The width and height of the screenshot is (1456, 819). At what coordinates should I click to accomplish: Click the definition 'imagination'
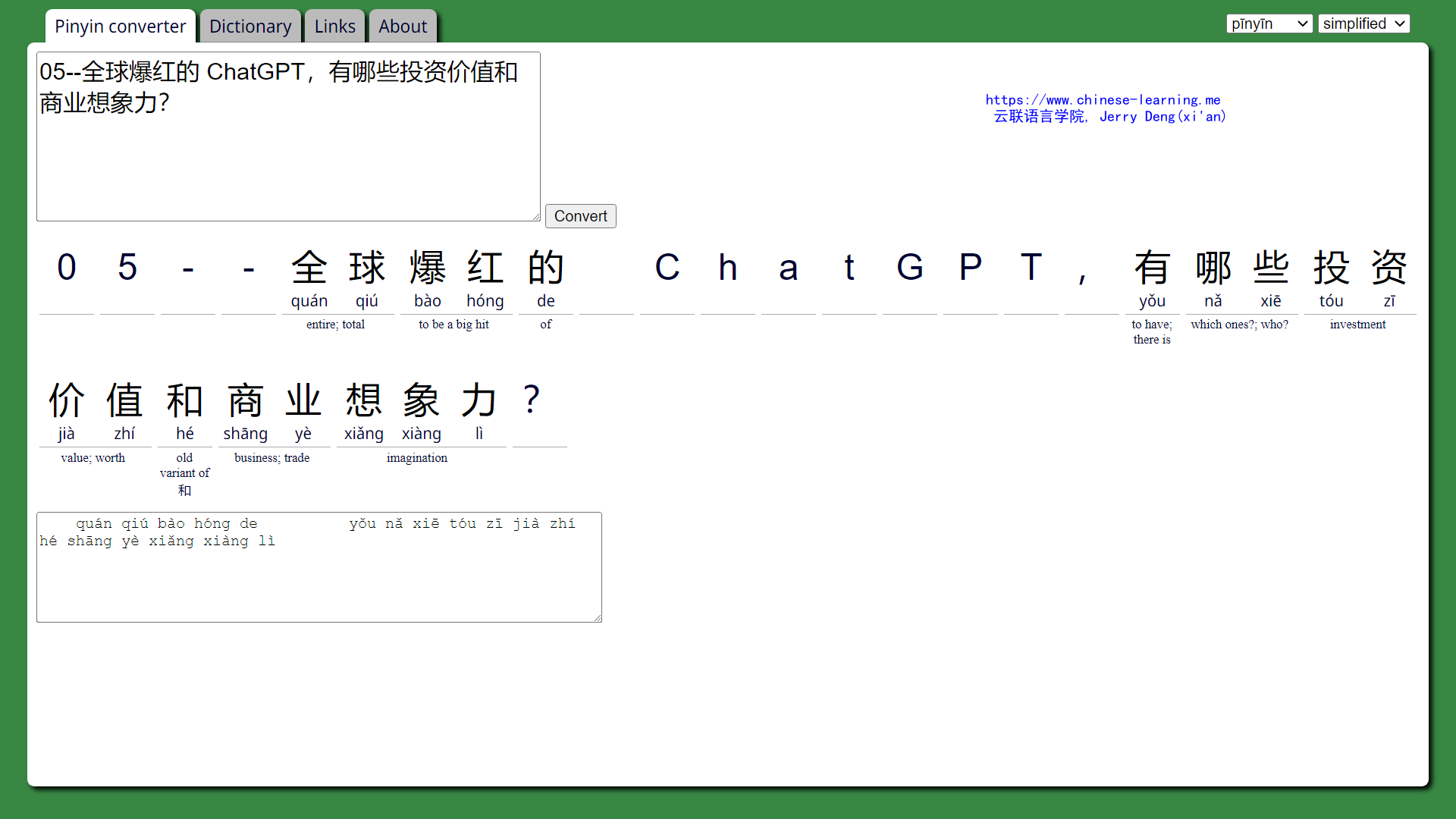pos(417,458)
